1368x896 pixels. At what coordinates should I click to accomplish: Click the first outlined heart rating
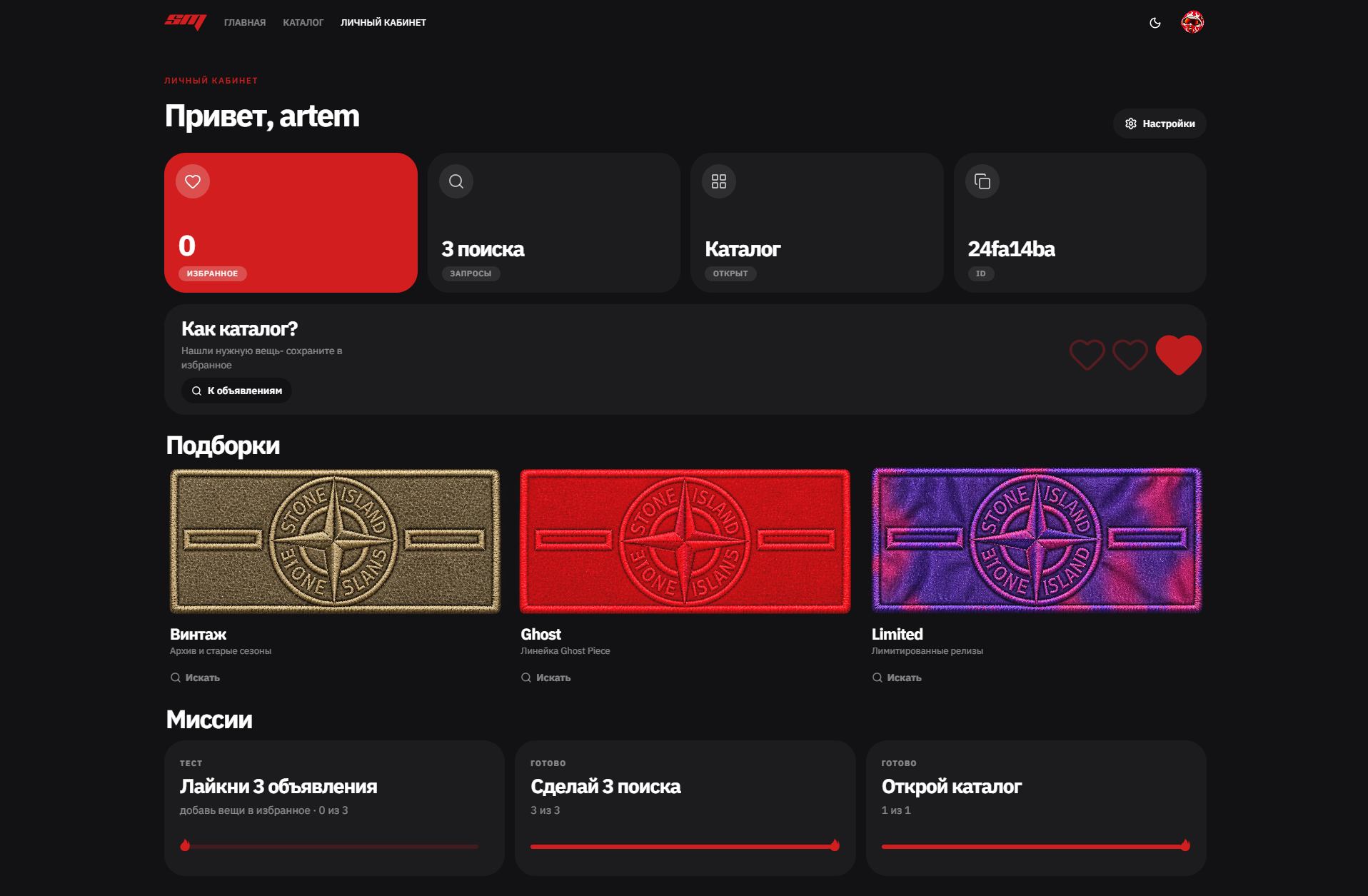pos(1087,355)
